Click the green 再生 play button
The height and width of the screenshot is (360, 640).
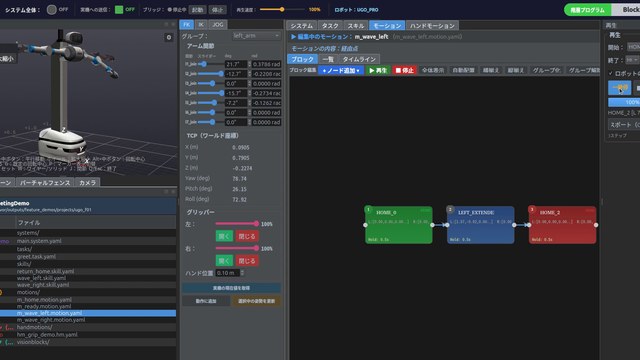(x=378, y=70)
